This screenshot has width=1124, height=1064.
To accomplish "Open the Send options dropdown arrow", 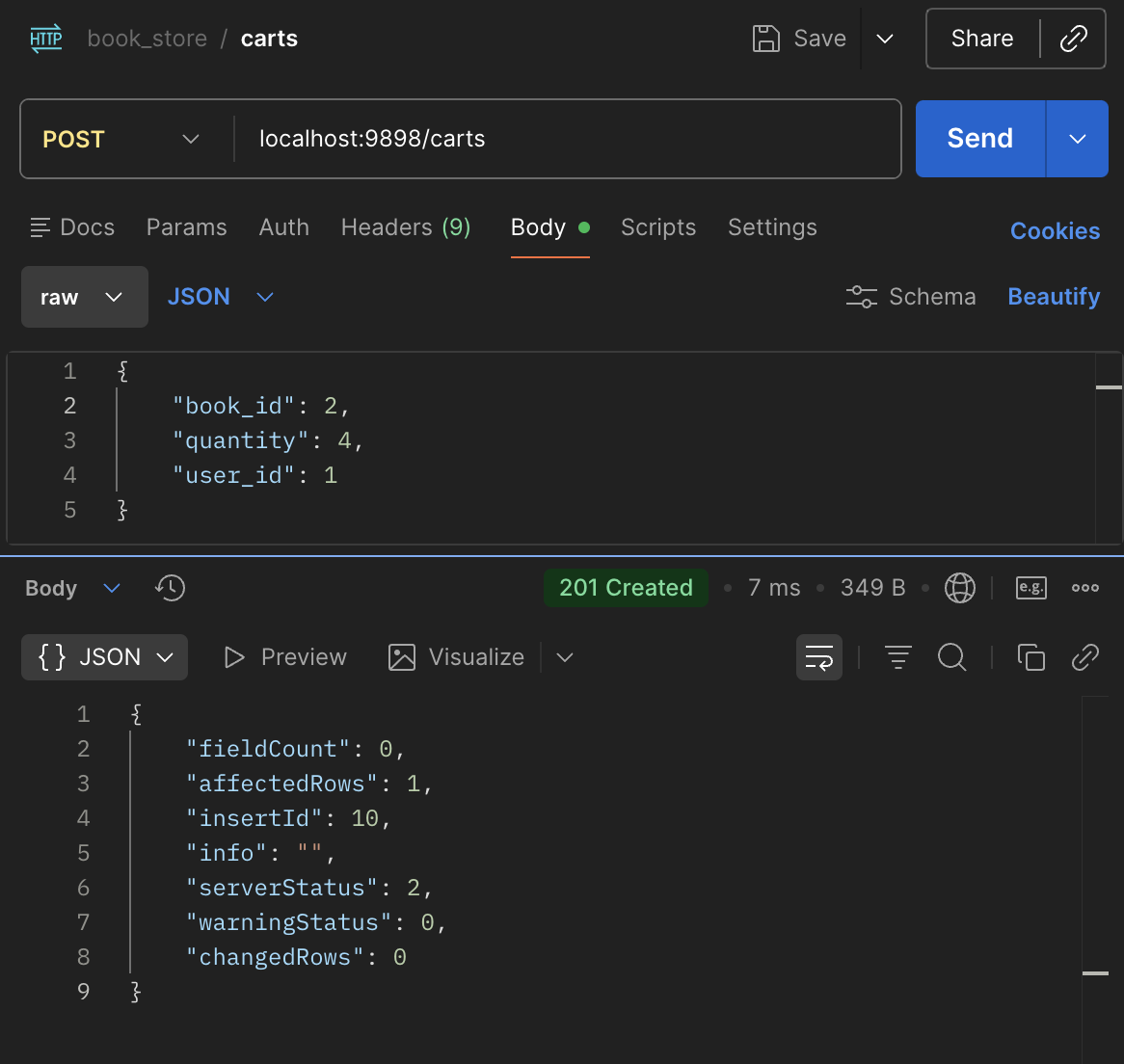I will pyautogui.click(x=1078, y=138).
